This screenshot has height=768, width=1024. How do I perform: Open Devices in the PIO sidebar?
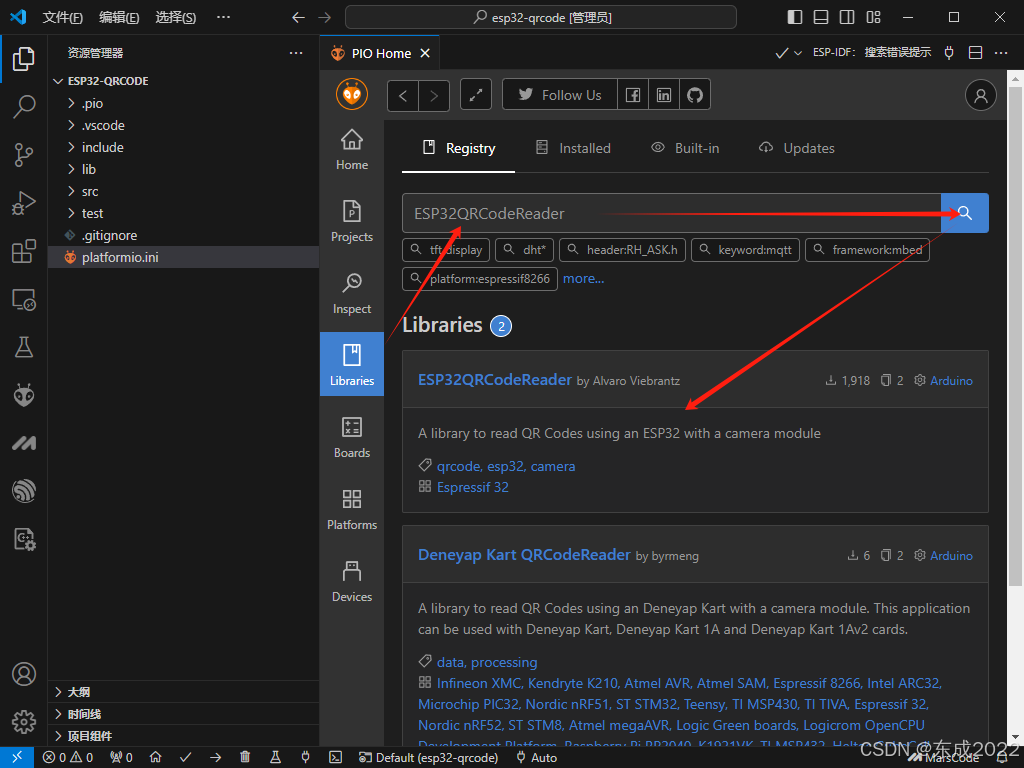[x=352, y=581]
